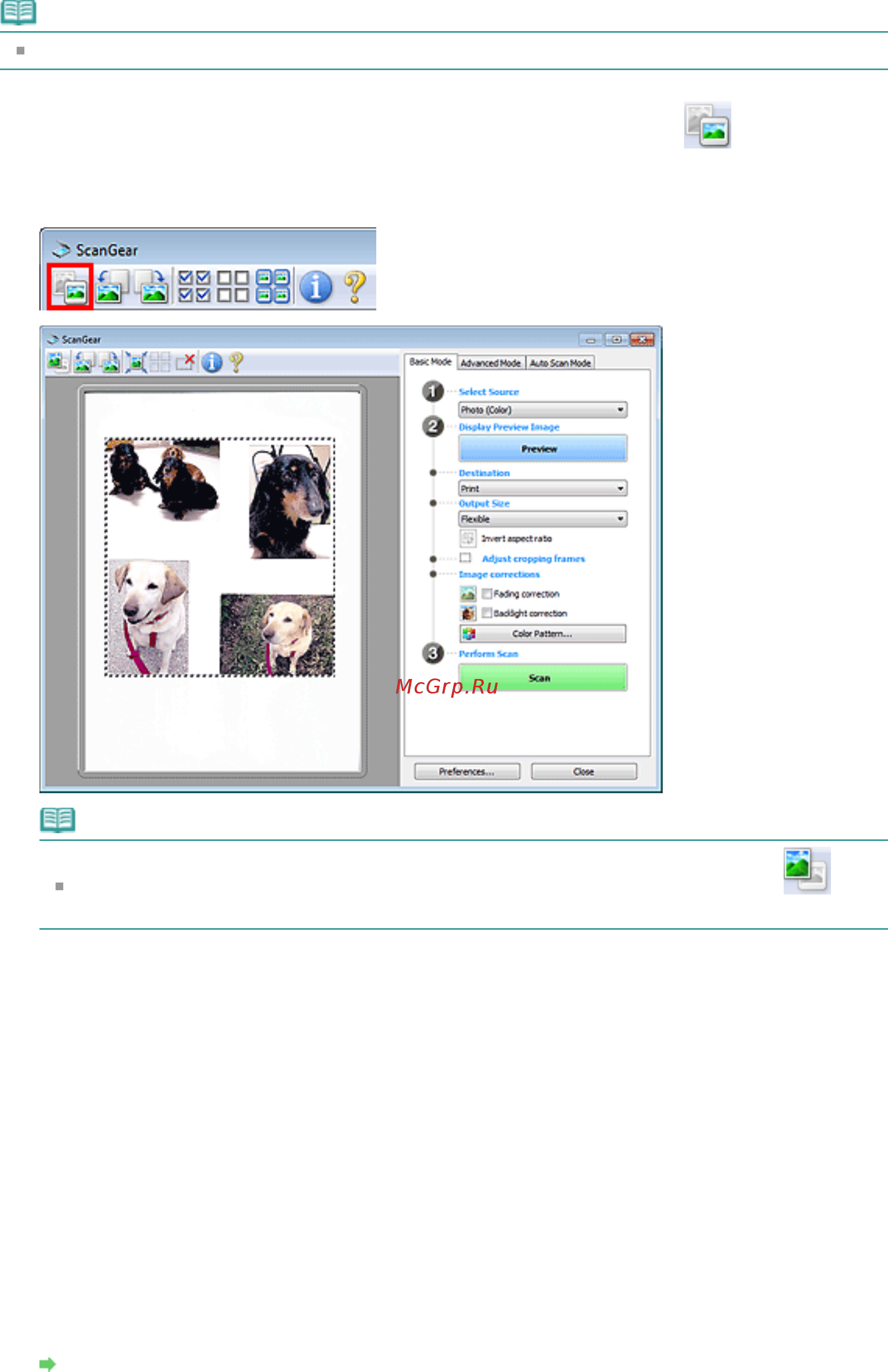Click the Adjust cropping frames label

[x=533, y=559]
